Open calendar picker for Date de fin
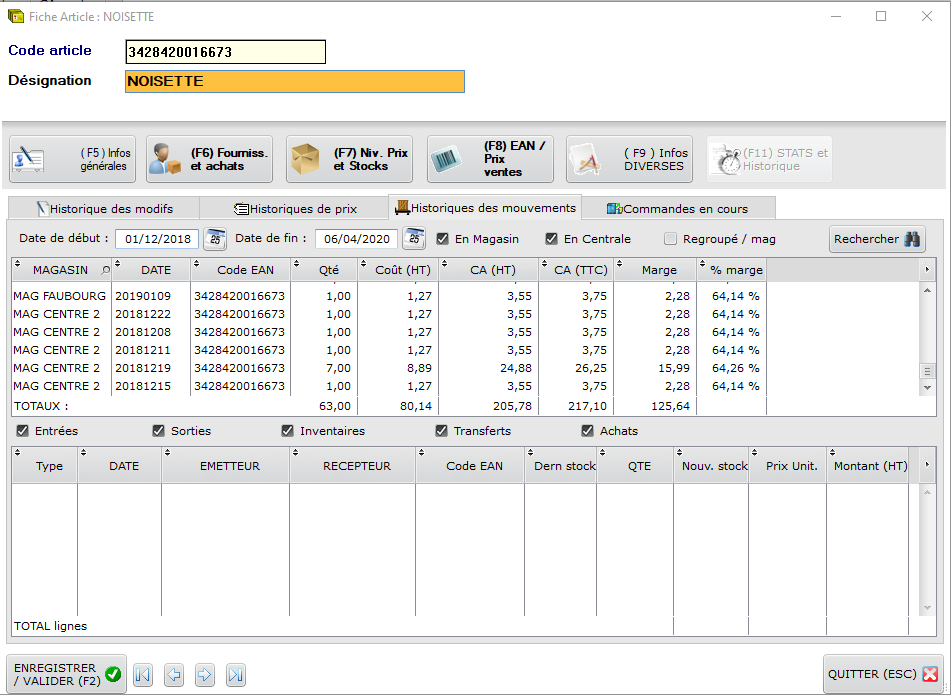The width and height of the screenshot is (951, 695). click(x=414, y=239)
